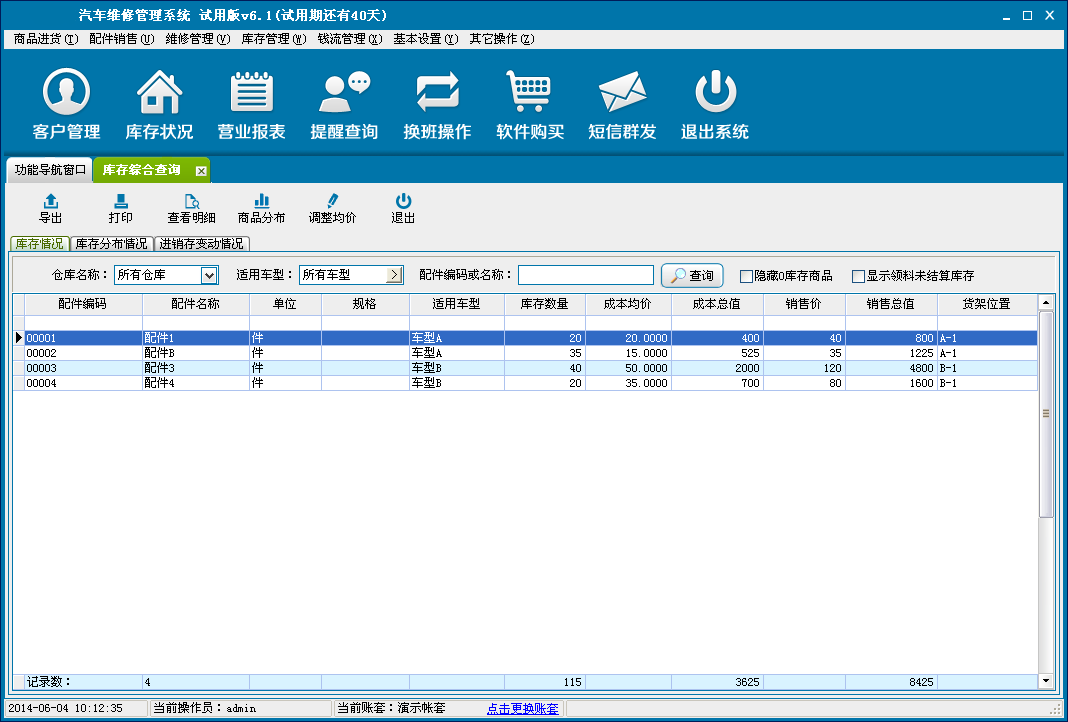The width and height of the screenshot is (1068, 722).
Task: Expand 仓库名称 warehouse dropdown
Action: click(x=209, y=275)
